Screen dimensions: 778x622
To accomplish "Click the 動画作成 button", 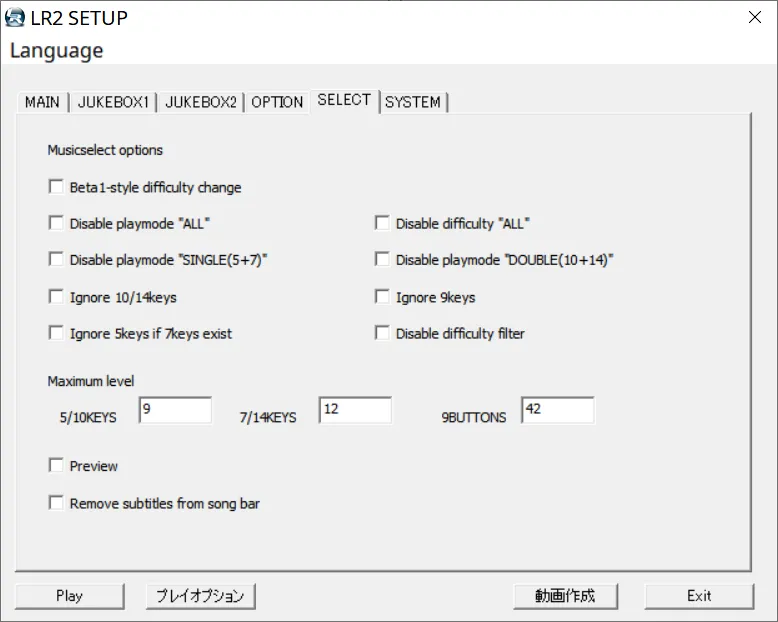I will tap(566, 596).
